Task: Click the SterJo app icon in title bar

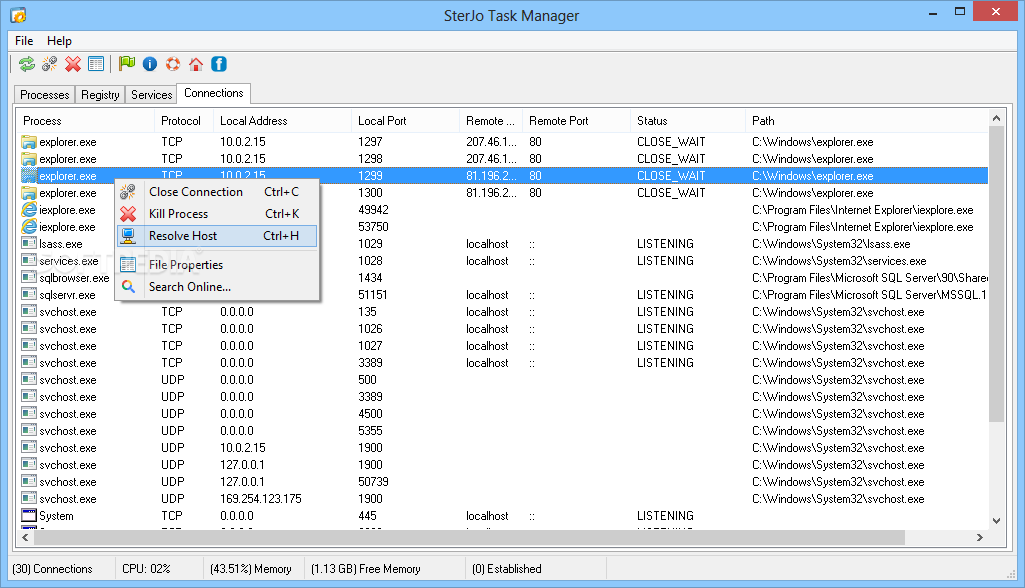Action: coord(18,14)
